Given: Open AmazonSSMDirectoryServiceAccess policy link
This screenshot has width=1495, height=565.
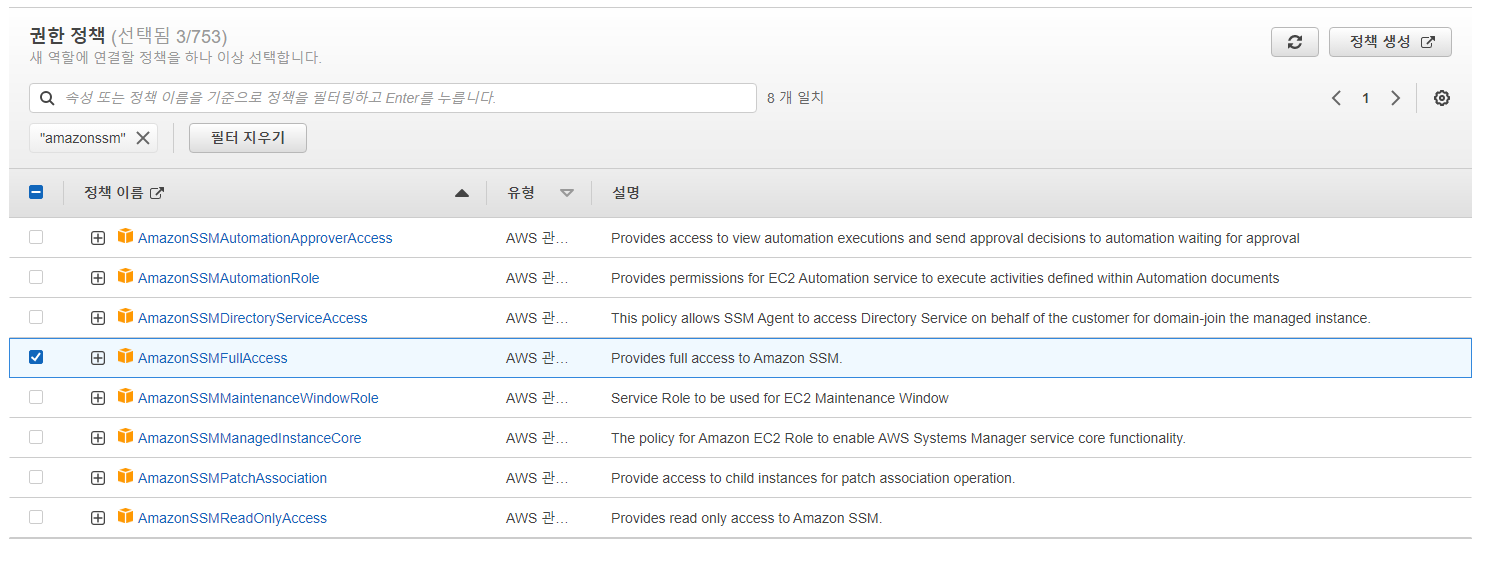Looking at the screenshot, I should (253, 318).
